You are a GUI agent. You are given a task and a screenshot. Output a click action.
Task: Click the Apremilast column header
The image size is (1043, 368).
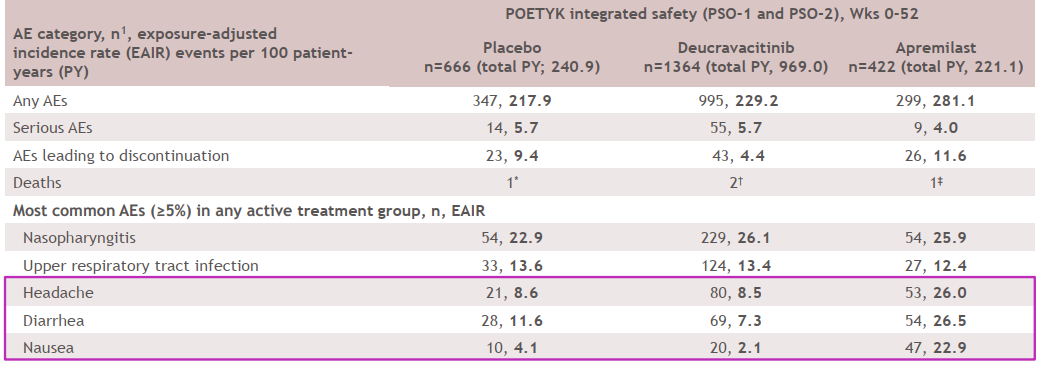point(938,57)
